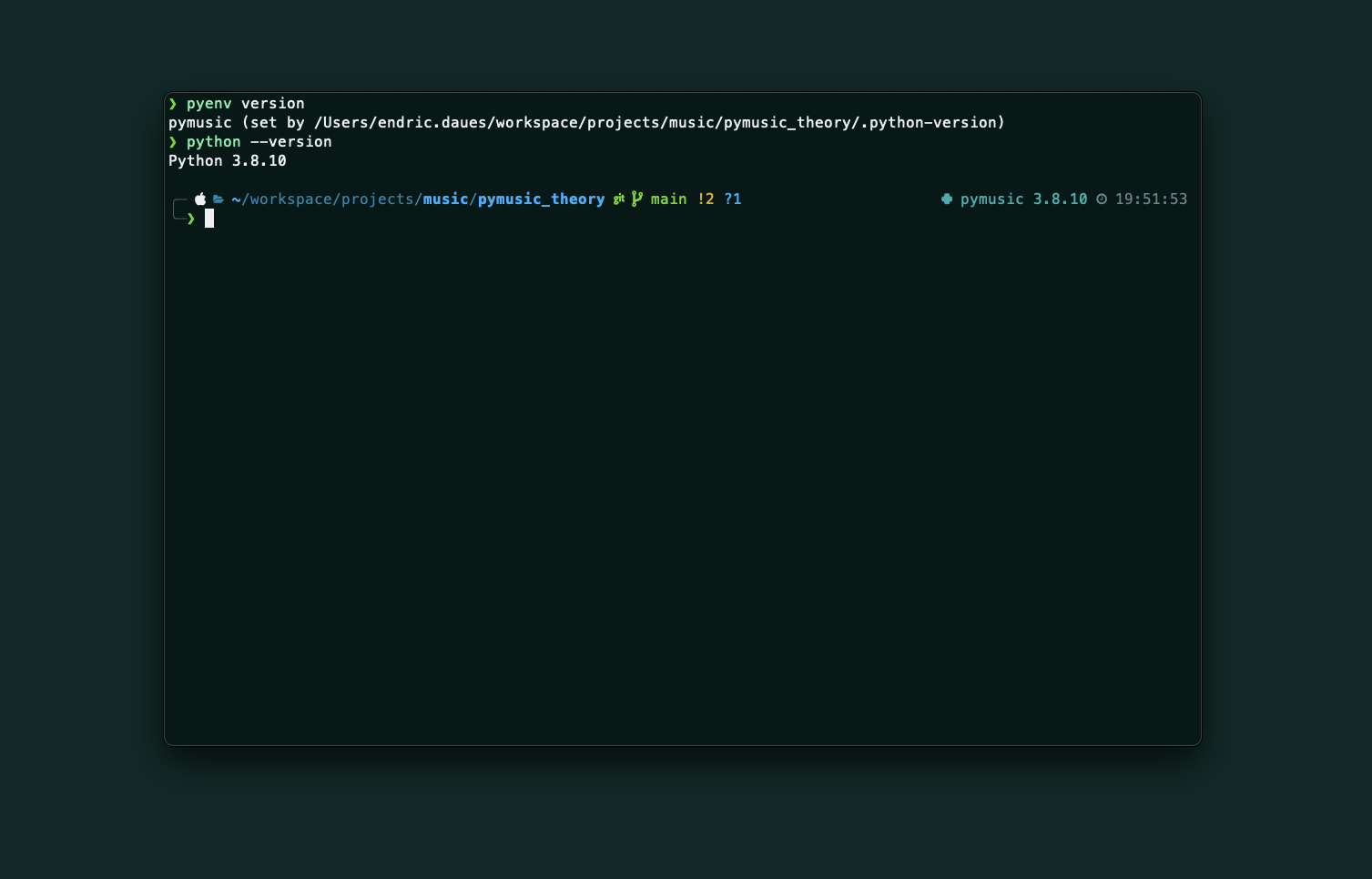Screen dimensions: 1372x879
Task: Click the 'main' branch name
Action: [x=669, y=199]
